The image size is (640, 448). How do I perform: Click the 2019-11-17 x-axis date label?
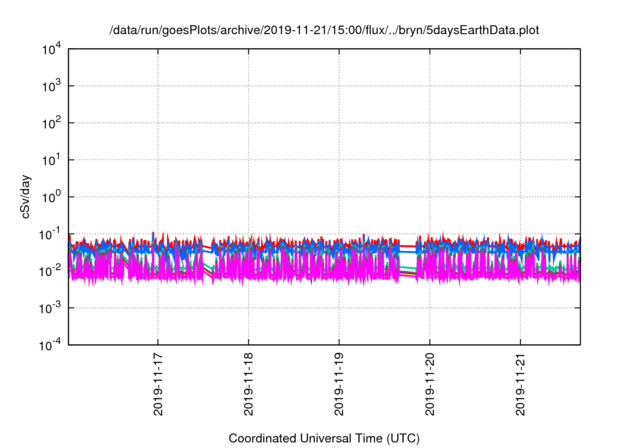point(158,384)
